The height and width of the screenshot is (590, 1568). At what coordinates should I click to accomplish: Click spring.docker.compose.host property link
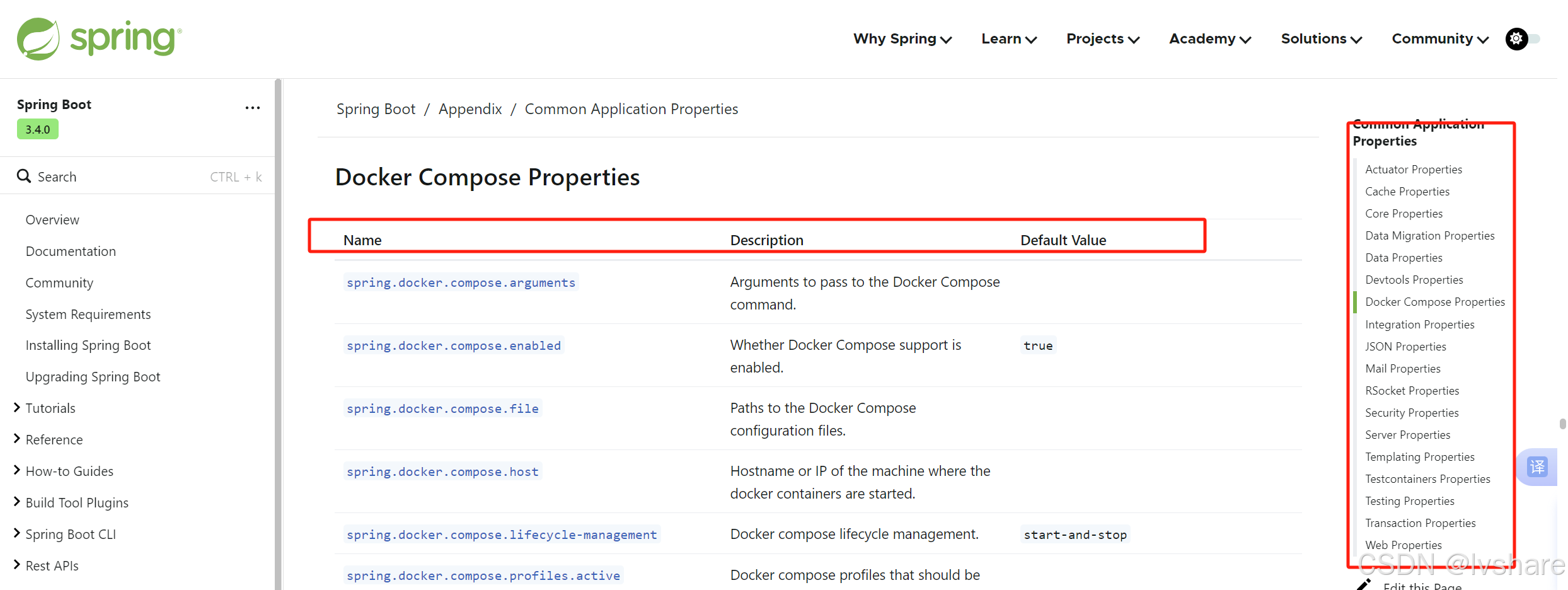pos(442,471)
